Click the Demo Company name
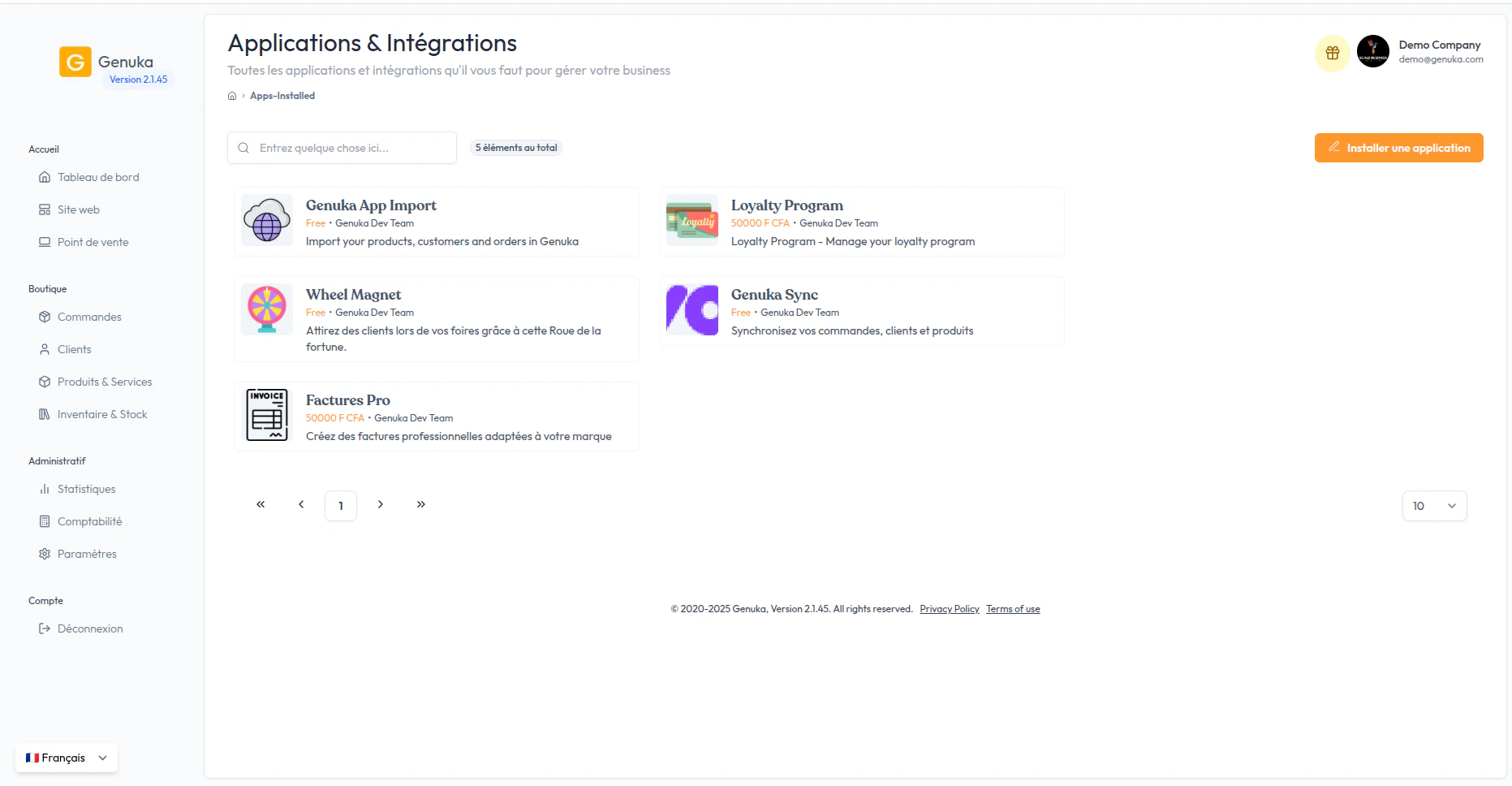Screen dimensions: 1512x786 pyautogui.click(x=1439, y=45)
